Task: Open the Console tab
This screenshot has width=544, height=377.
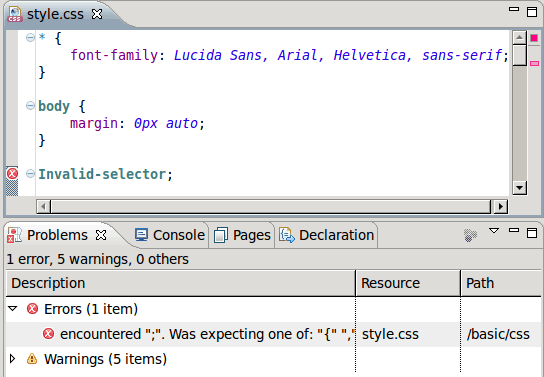Action: 170,235
